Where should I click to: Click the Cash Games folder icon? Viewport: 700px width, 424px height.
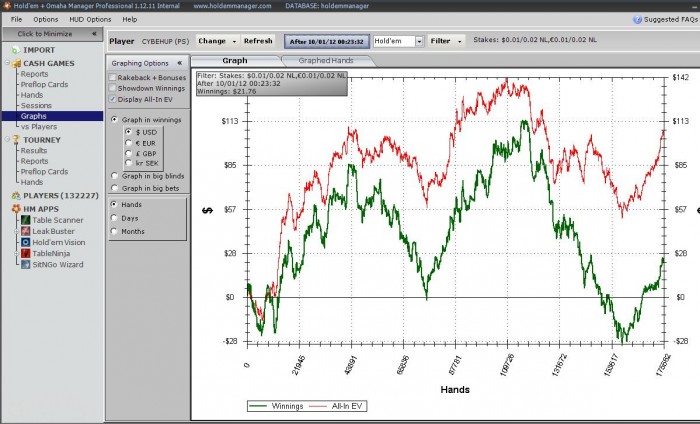click(x=17, y=63)
